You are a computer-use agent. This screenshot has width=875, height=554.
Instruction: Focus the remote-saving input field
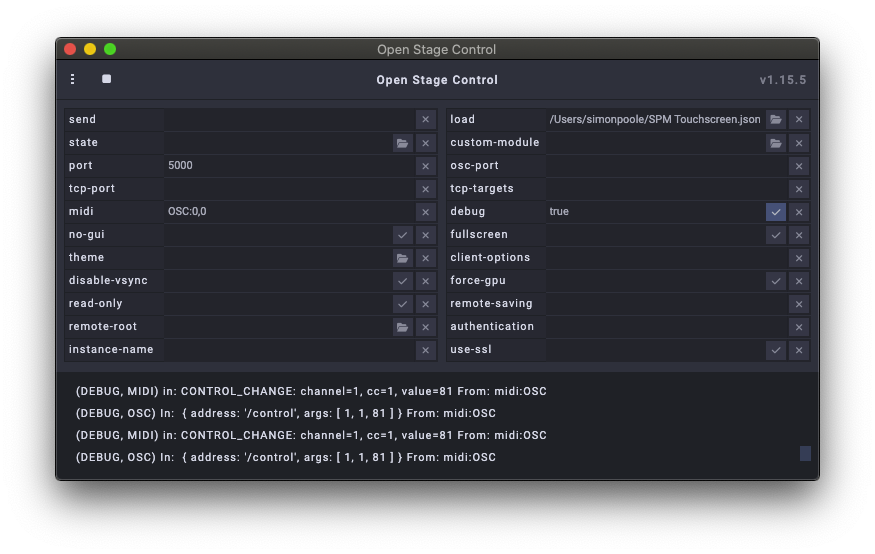click(666, 304)
